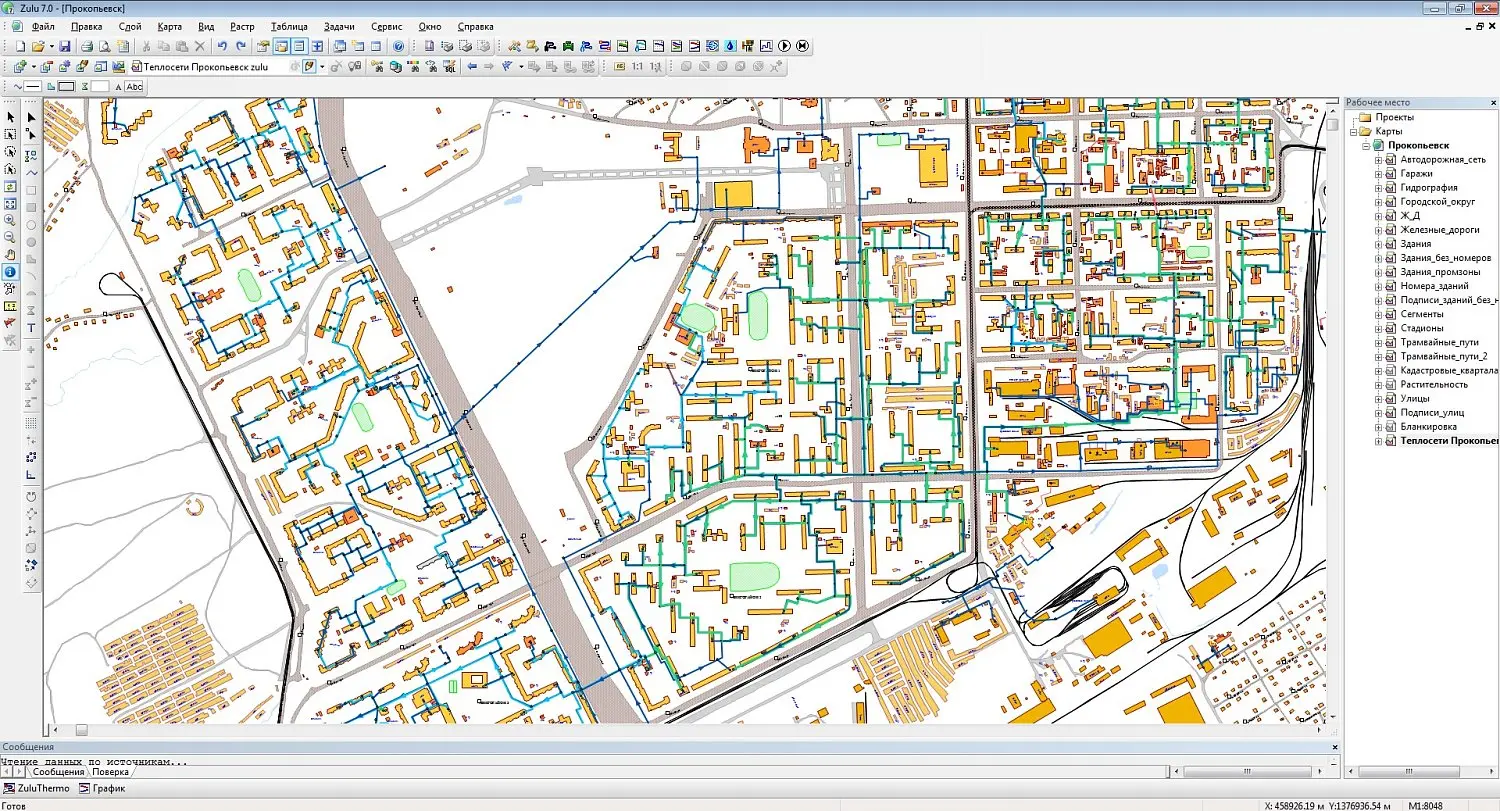The height and width of the screenshot is (811, 1500).
Task: Expand the Трамвайные_пути layer node
Action: click(1378, 342)
